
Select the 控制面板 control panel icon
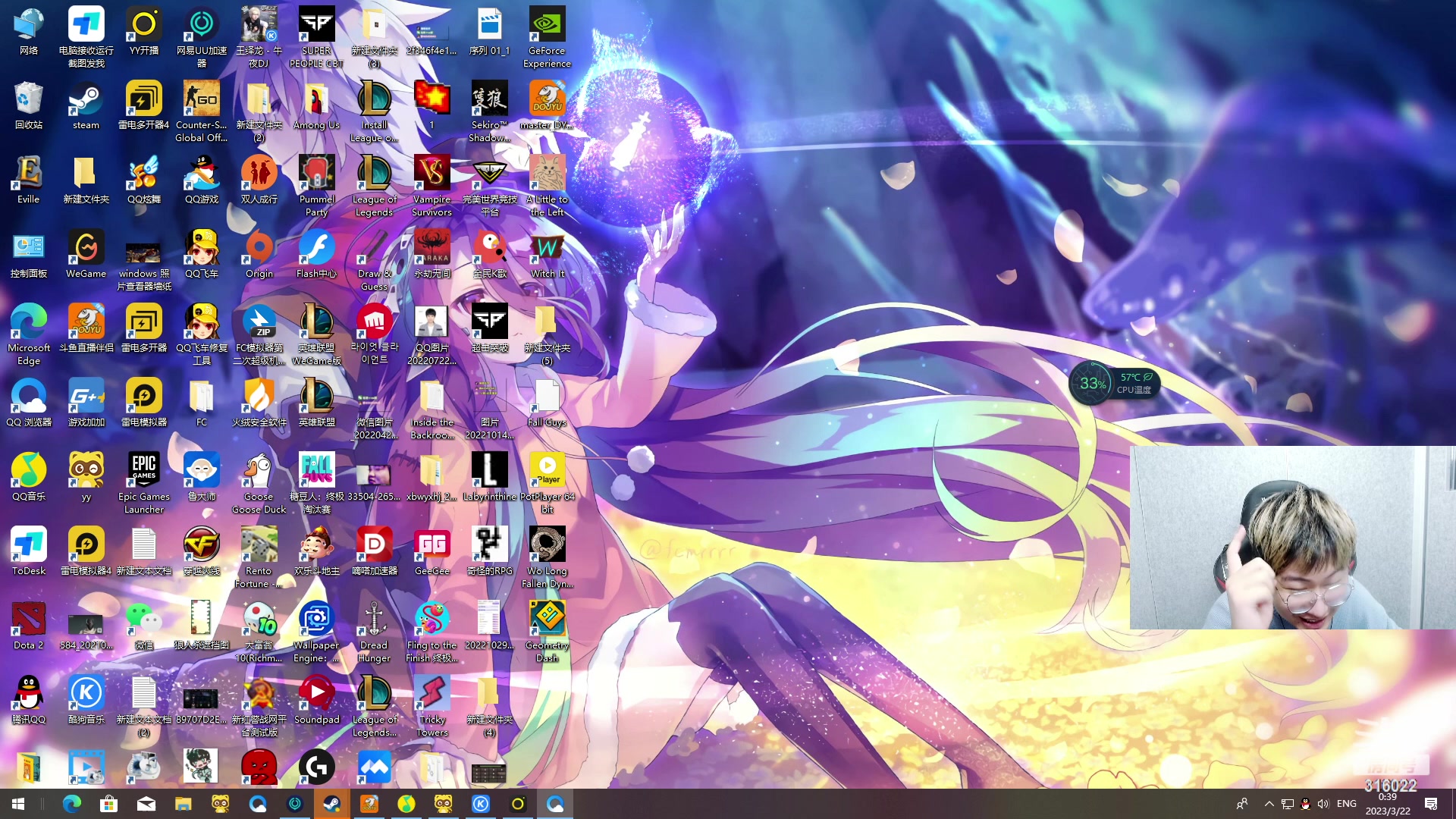29,255
